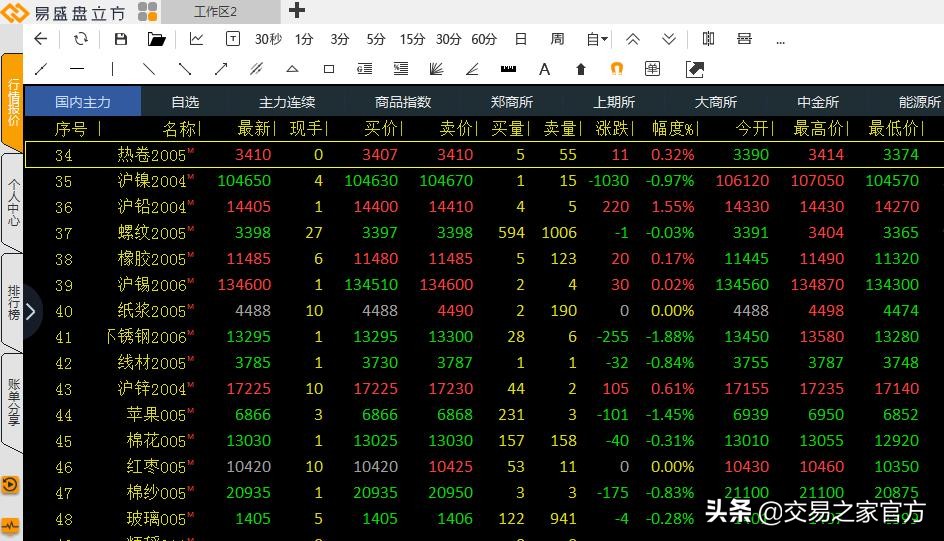Screen dimensions: 944x541
Task: Open the 行情报价 sidebar tab
Action: (x=13, y=102)
